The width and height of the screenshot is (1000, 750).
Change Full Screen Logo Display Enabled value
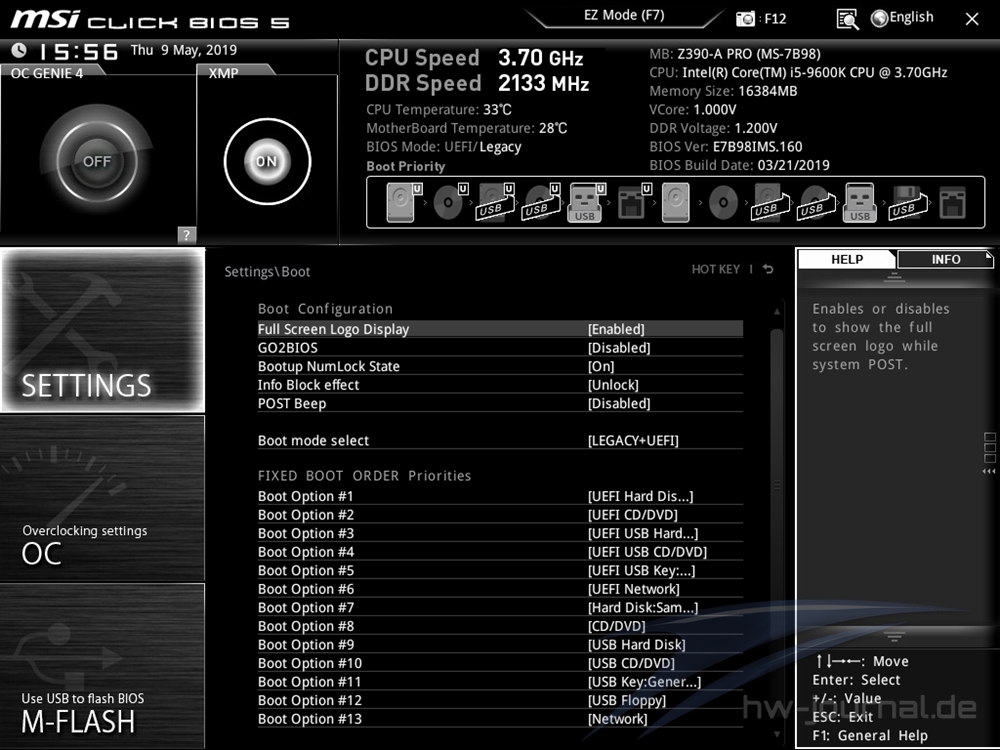[x=616, y=329]
